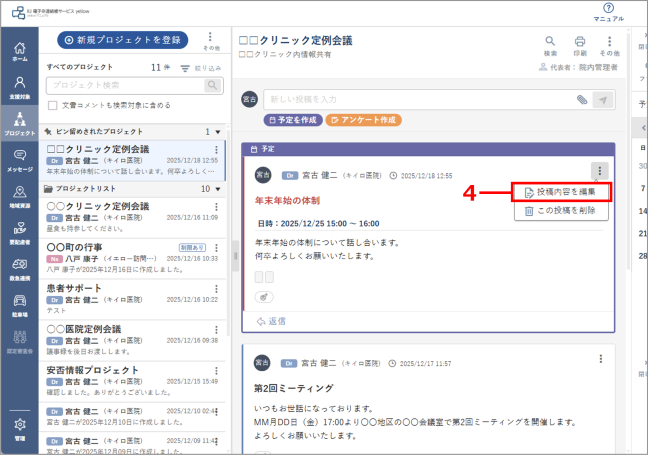Click the 新規プロジェクトを登録 button
The image size is (648, 455).
click(122, 40)
